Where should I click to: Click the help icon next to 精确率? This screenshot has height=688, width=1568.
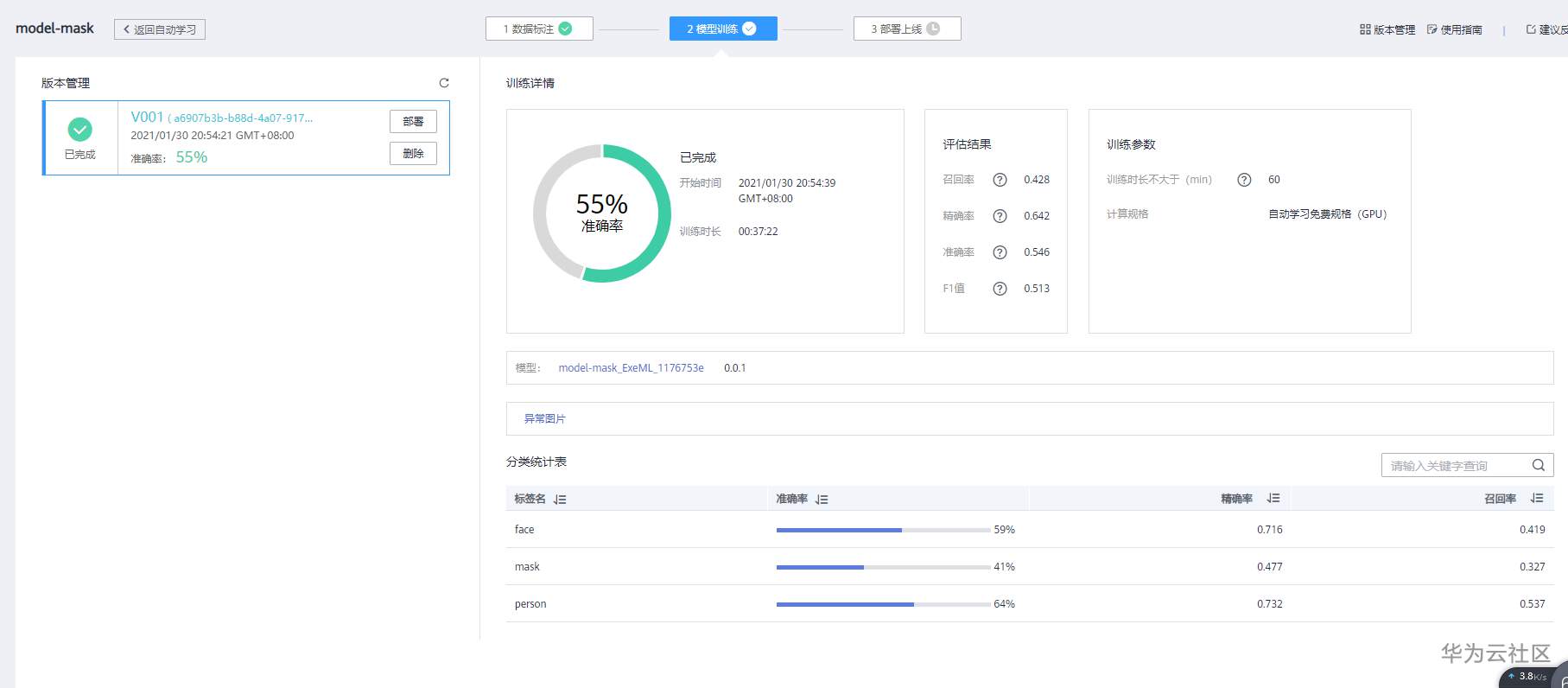[x=1000, y=216]
